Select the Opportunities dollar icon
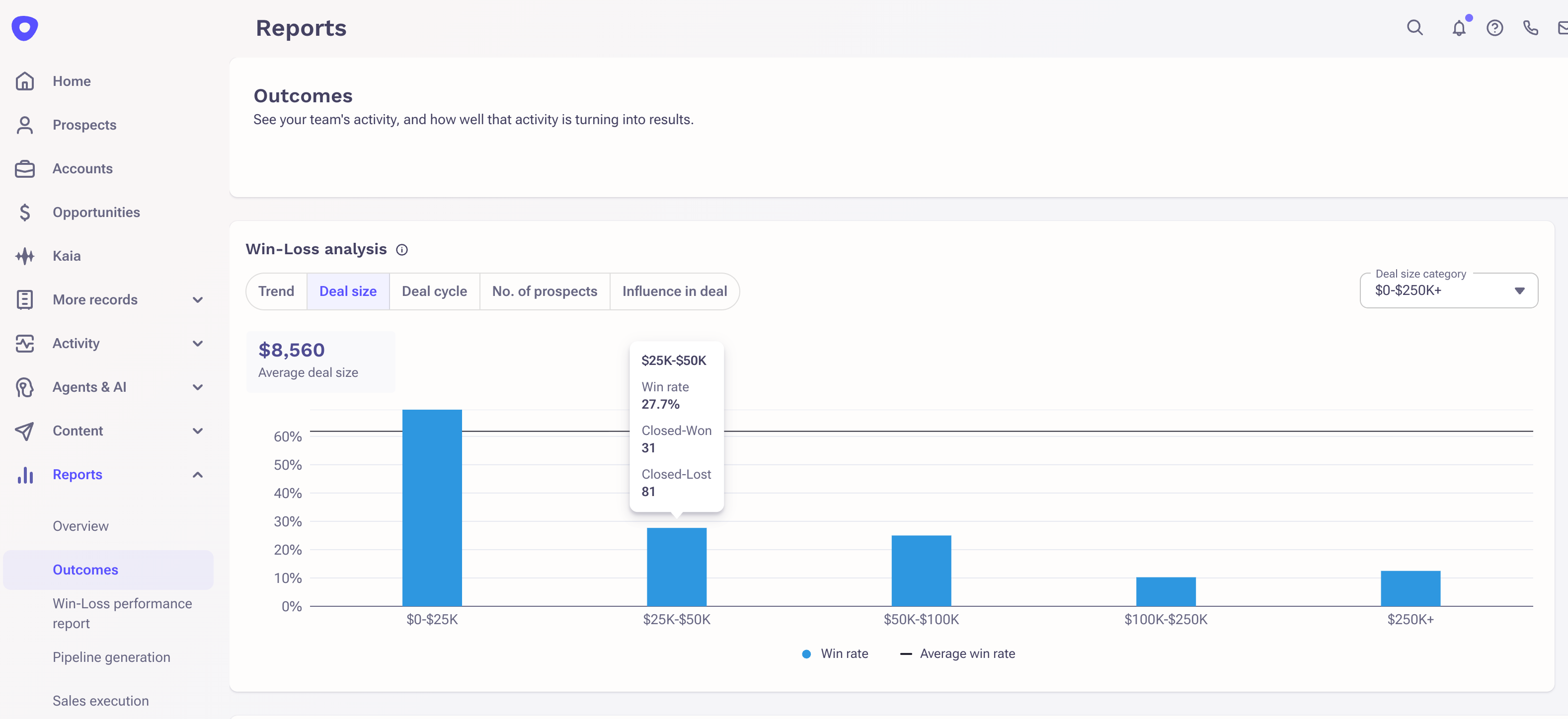This screenshot has width=1568, height=719. [24, 213]
